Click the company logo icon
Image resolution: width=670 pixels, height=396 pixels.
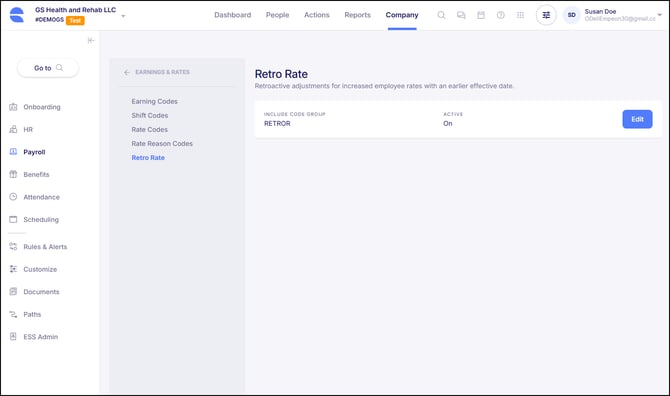(x=17, y=15)
